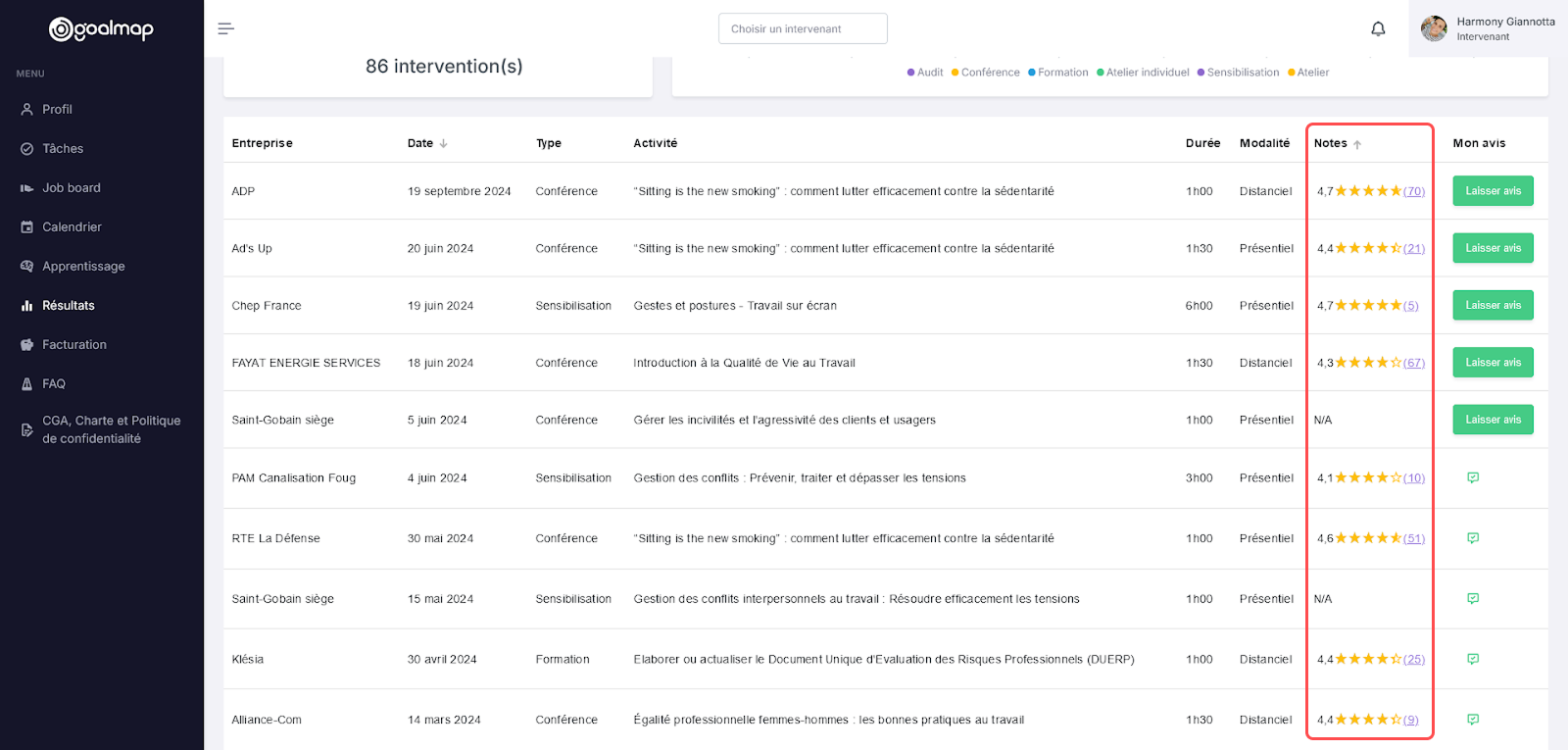
Task: Click the "30 avril 2024" date cell
Action: 442,659
